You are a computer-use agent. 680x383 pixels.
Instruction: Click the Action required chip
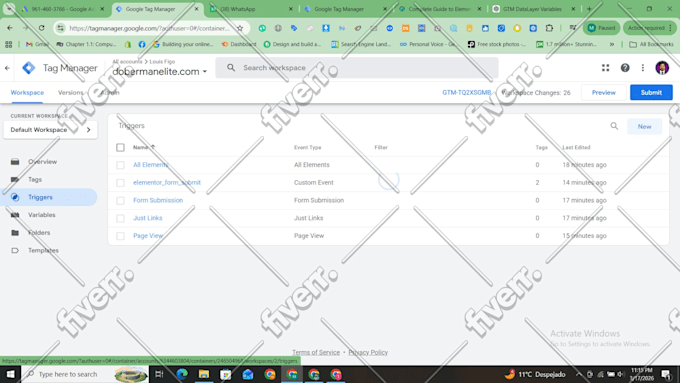point(650,28)
